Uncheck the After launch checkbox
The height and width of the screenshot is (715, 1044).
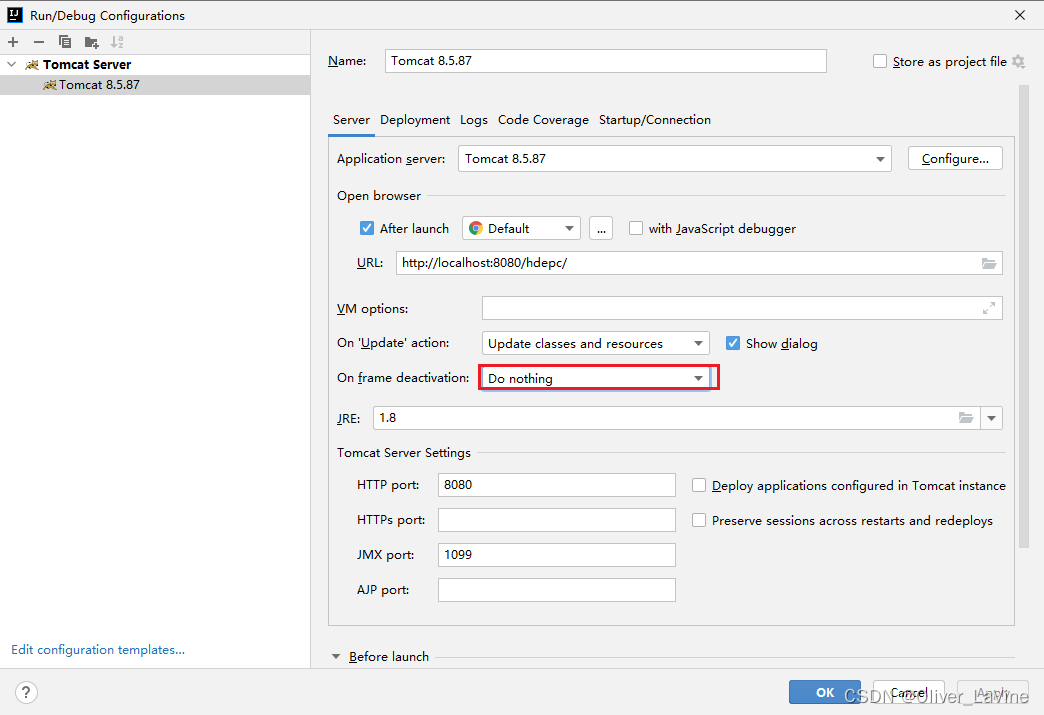click(x=367, y=228)
